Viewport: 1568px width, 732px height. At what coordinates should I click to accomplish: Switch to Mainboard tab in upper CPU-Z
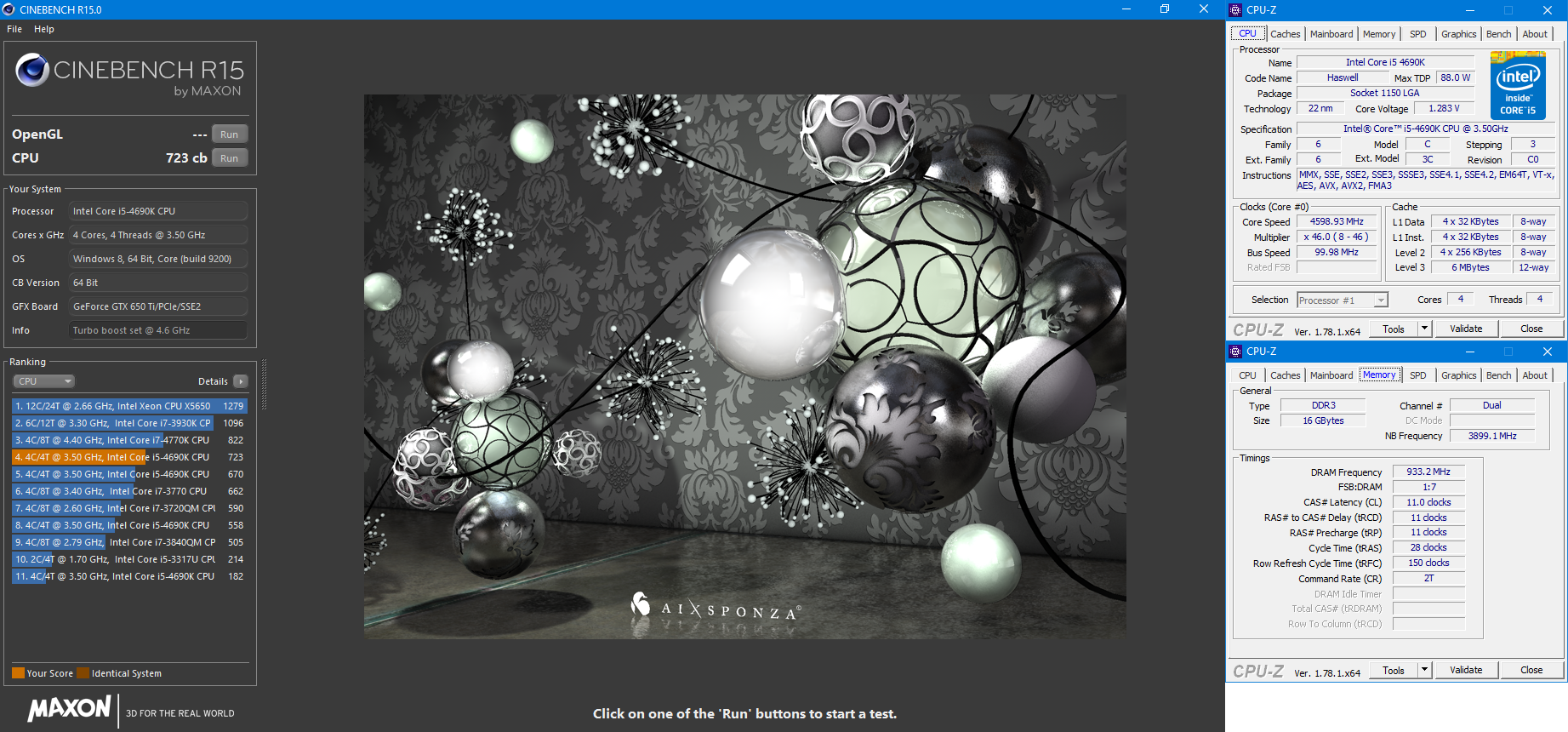tap(1331, 34)
